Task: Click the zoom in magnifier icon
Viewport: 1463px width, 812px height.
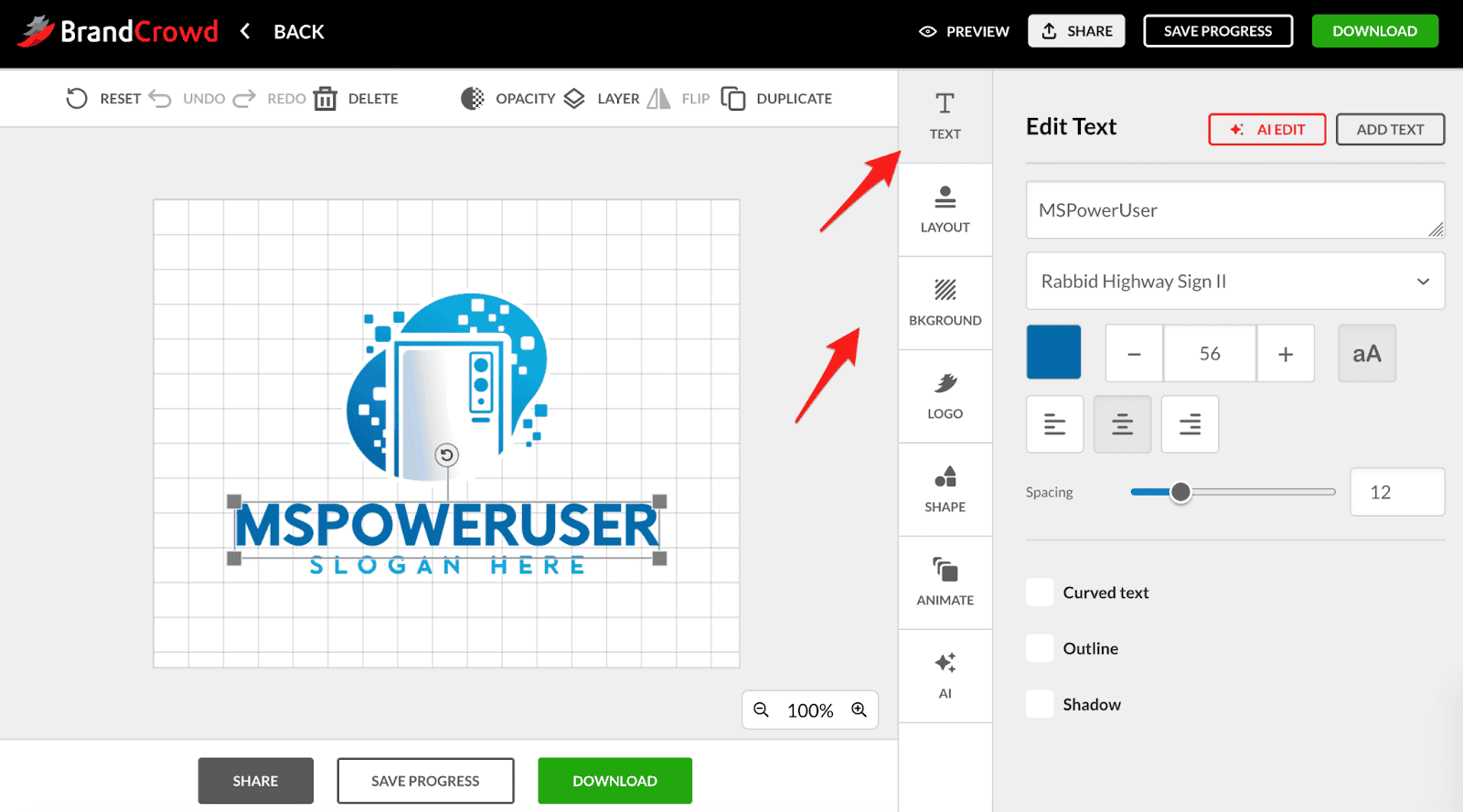Action: [860, 710]
